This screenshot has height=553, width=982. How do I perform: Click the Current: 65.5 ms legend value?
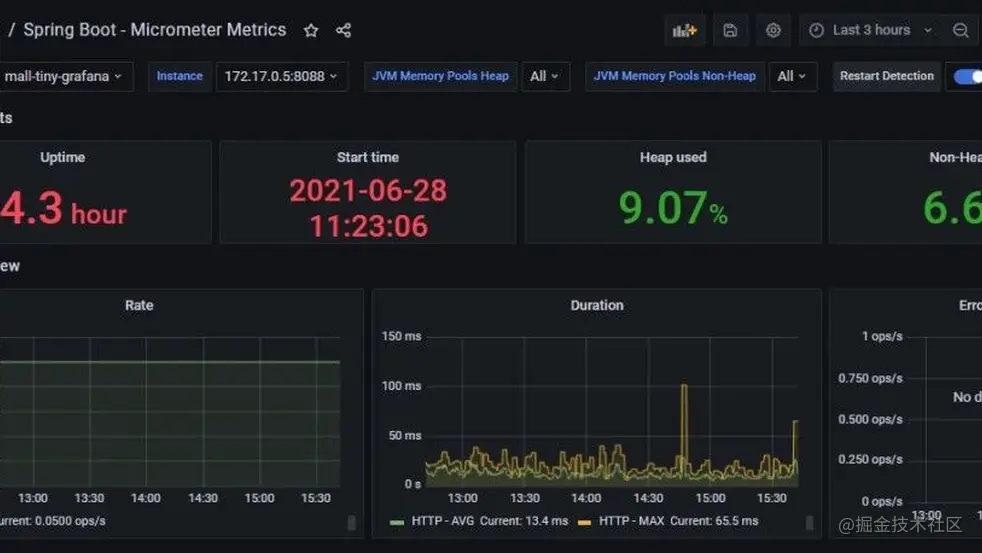[714, 521]
